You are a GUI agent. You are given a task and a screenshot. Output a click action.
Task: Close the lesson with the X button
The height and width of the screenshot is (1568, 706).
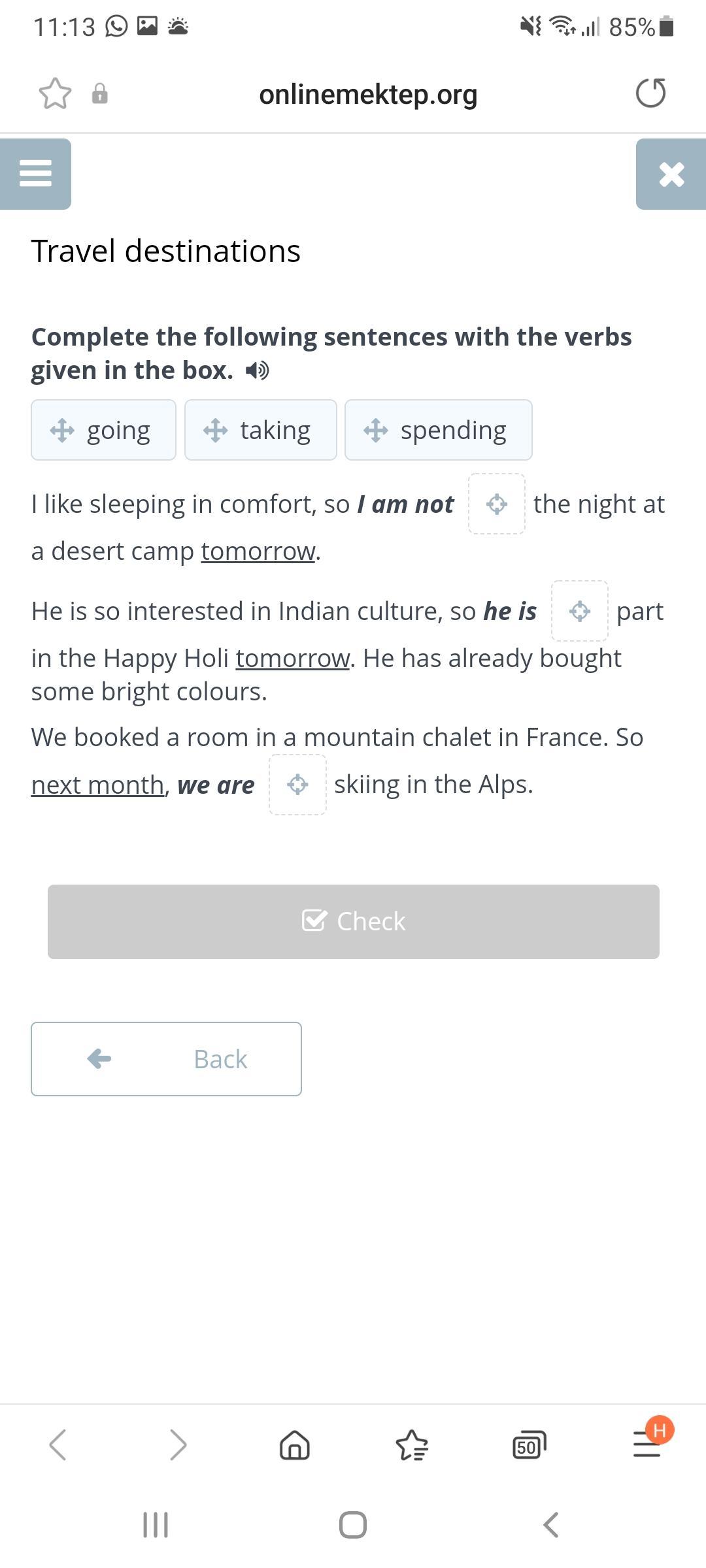[x=671, y=174]
